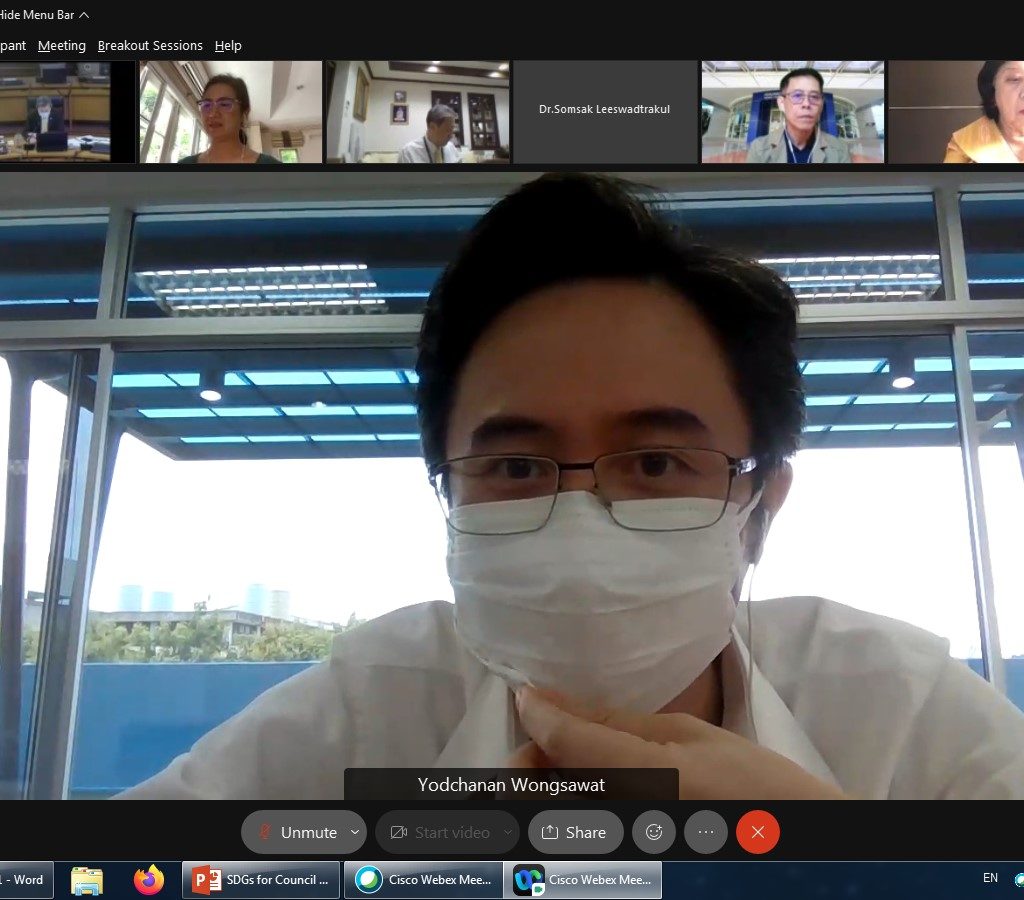
Task: Switch to Word in the taskbar
Action: click(24, 880)
